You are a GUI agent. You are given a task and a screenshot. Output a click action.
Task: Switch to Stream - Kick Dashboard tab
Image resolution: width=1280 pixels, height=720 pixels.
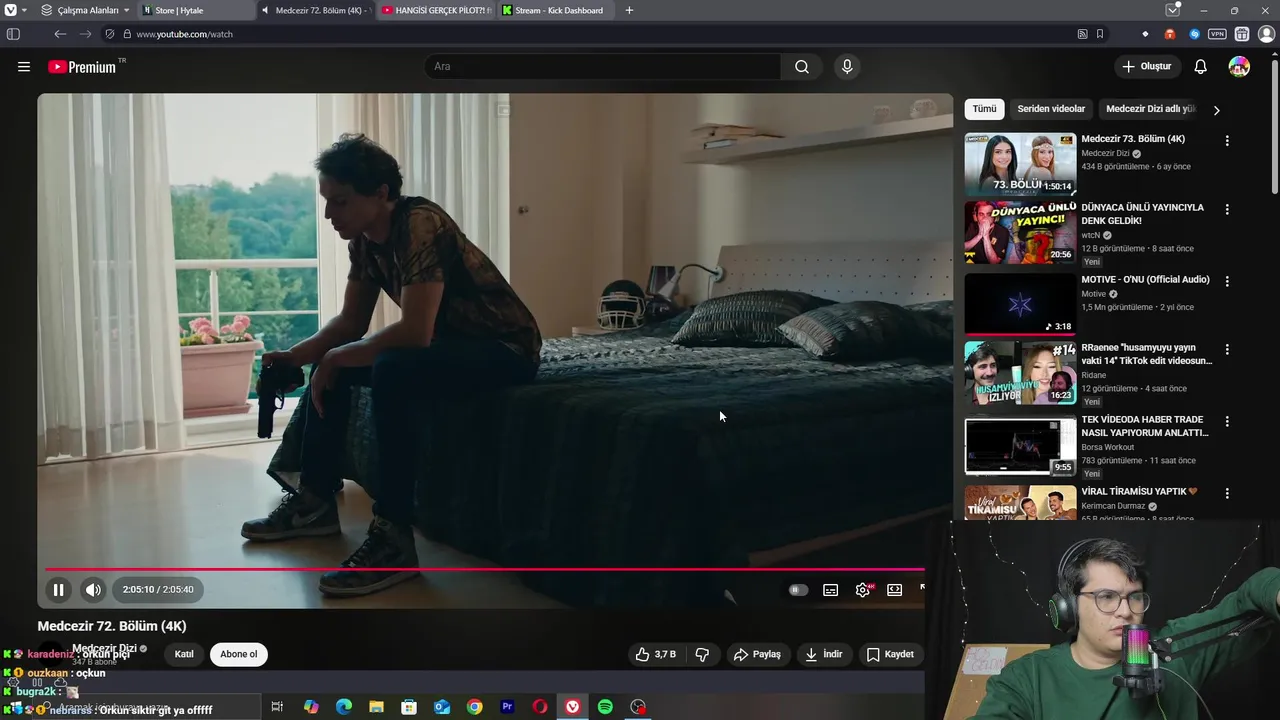(x=555, y=10)
